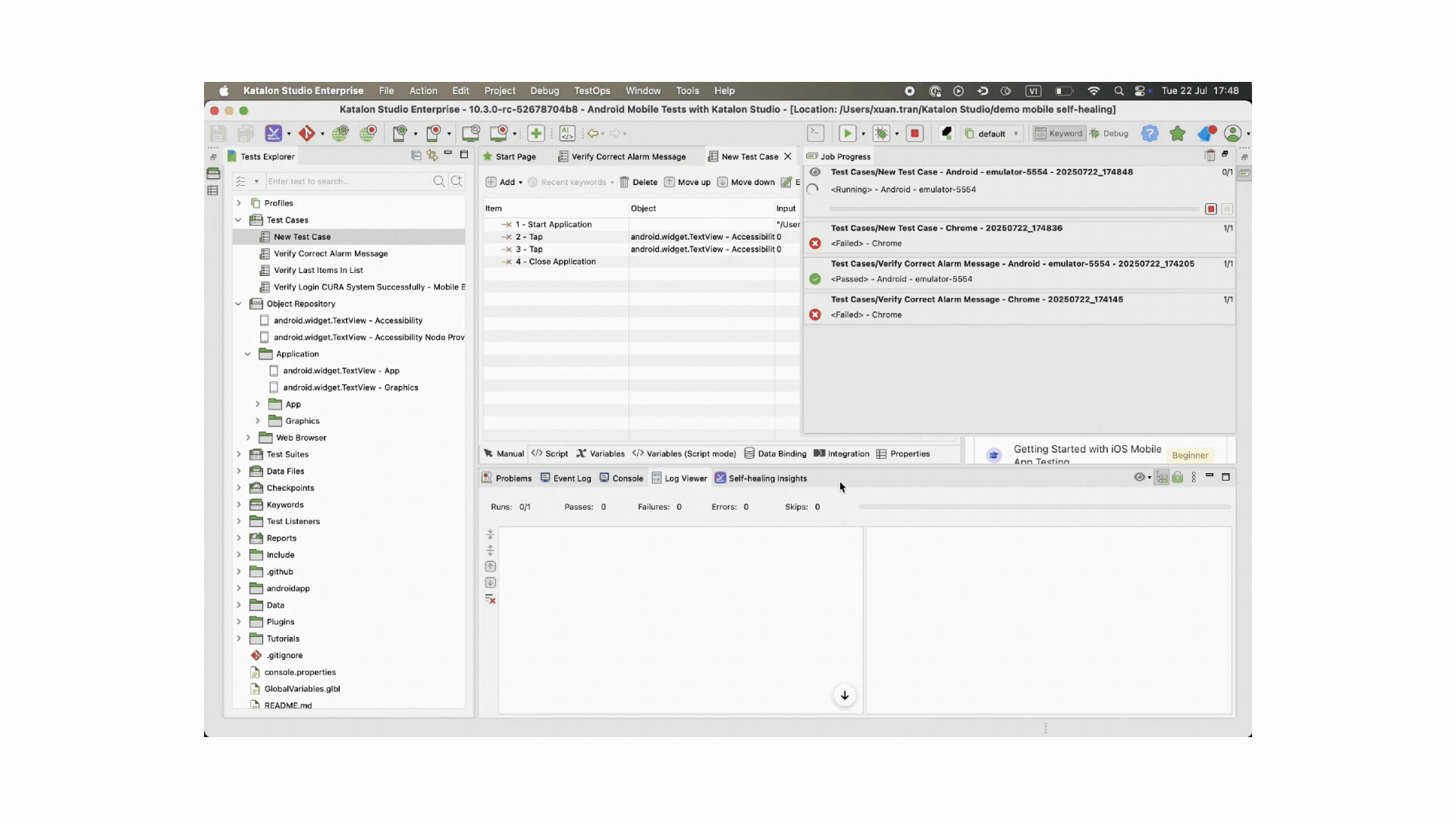Expand the Web Browser folder node
Viewport: 1456px width, 819px height.
(x=248, y=438)
